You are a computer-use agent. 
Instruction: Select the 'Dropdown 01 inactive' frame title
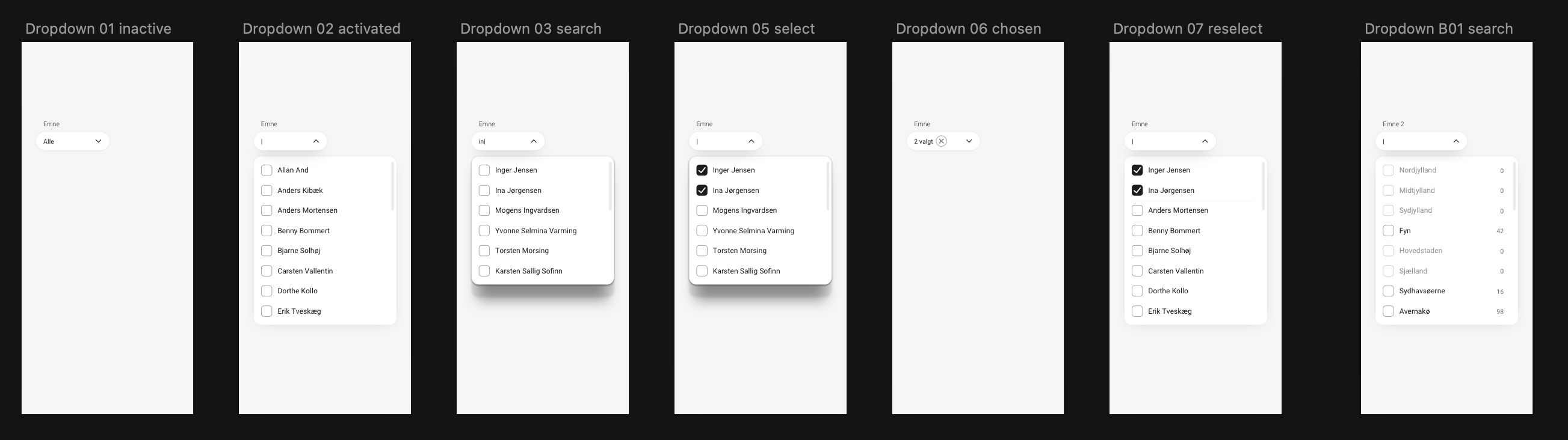[x=99, y=29]
